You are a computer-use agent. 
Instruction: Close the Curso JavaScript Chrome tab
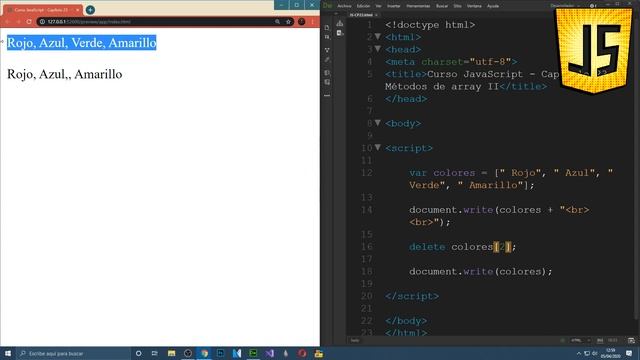coord(78,10)
